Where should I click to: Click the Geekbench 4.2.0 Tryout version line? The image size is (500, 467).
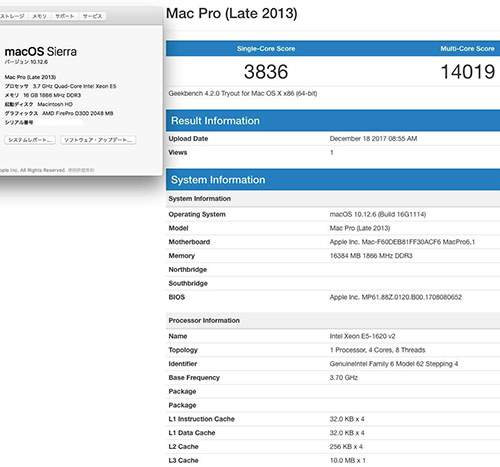(243, 93)
